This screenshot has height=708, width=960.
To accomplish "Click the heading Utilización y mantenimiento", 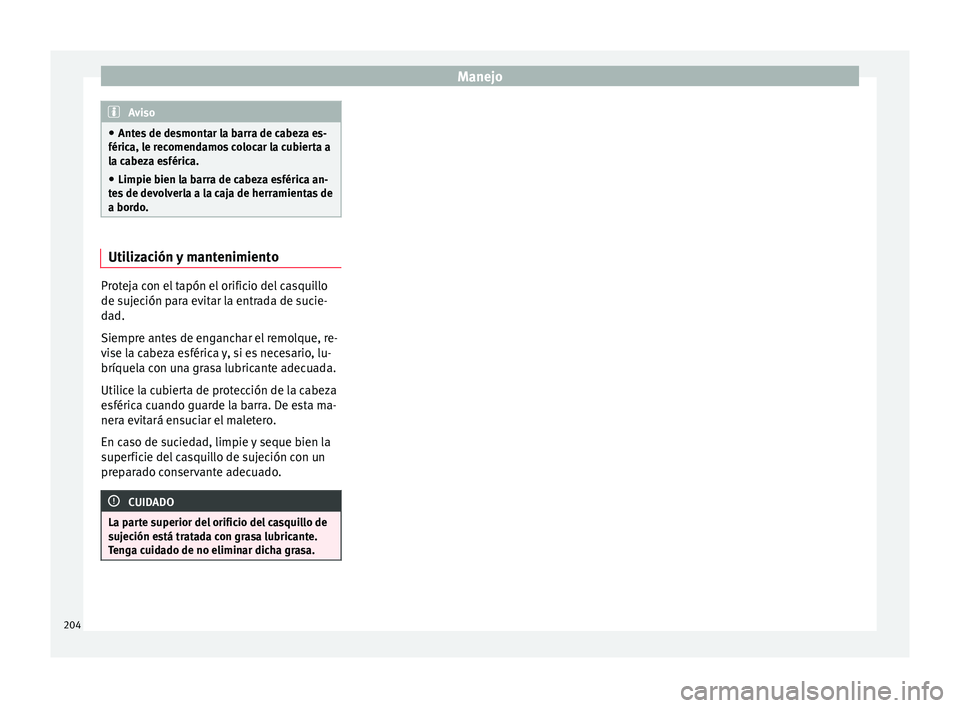I will pyautogui.click(x=193, y=257).
